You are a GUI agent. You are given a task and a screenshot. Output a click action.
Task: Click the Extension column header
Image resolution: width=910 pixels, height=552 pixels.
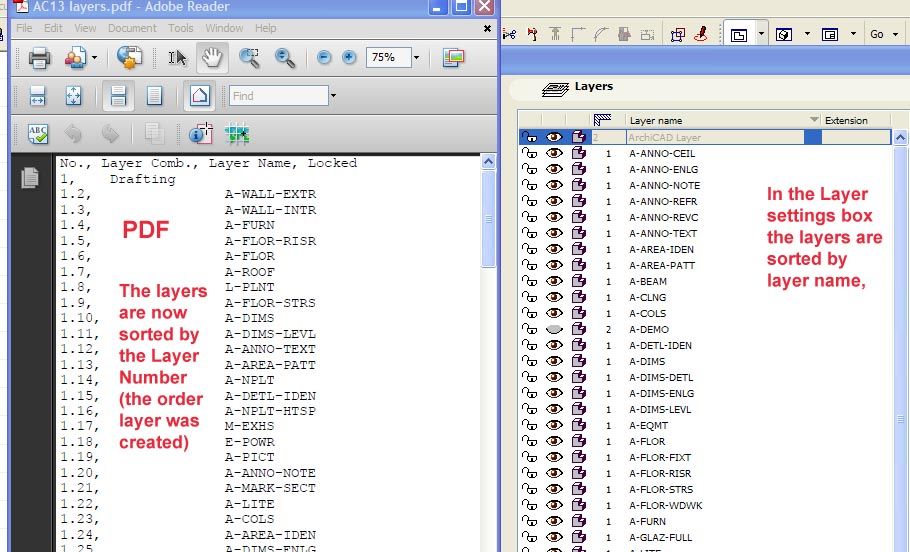pyautogui.click(x=857, y=120)
